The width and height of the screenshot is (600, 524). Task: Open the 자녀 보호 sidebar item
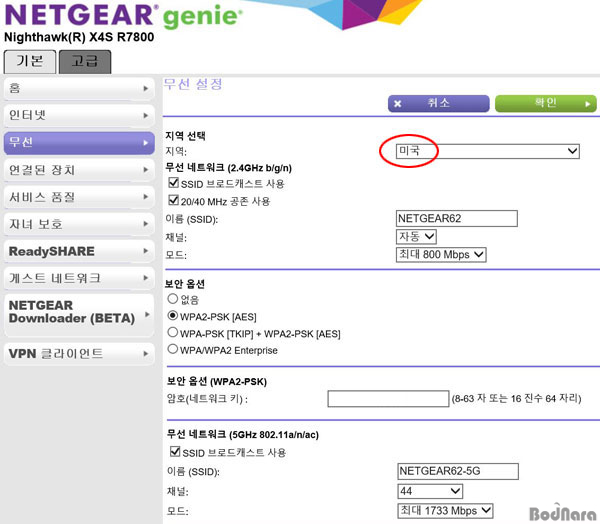point(79,224)
